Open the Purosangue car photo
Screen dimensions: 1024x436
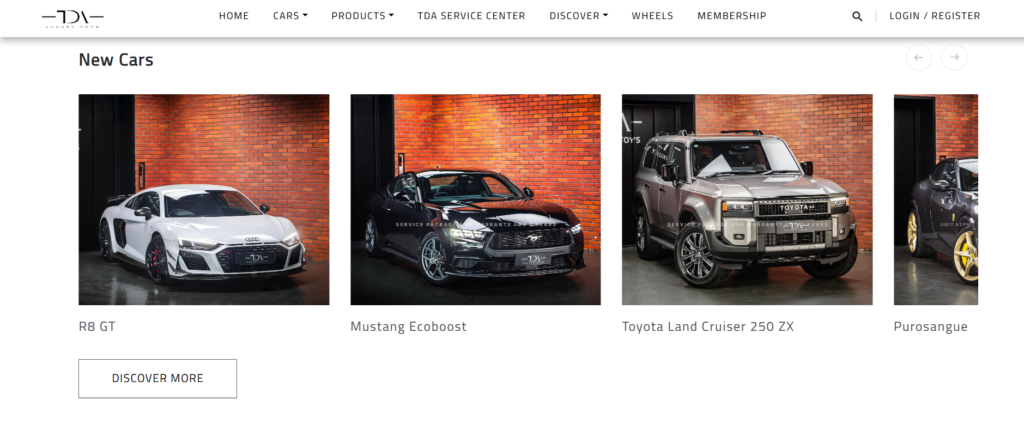point(936,200)
